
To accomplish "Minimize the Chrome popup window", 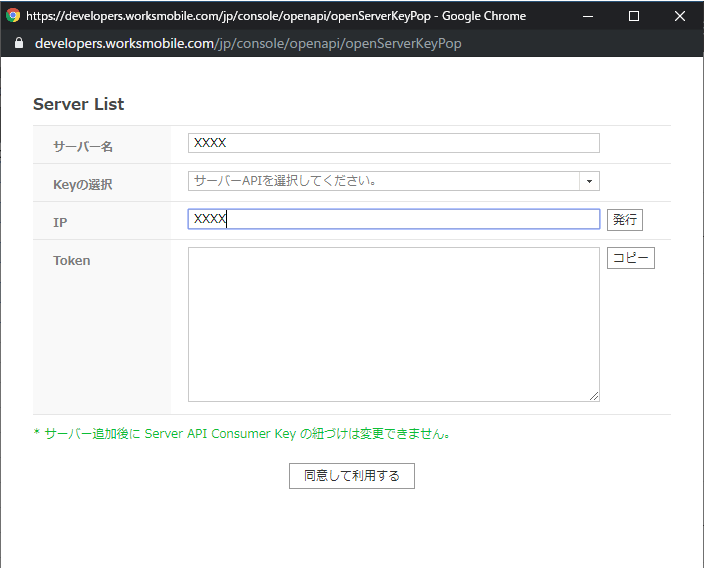I will click(587, 16).
